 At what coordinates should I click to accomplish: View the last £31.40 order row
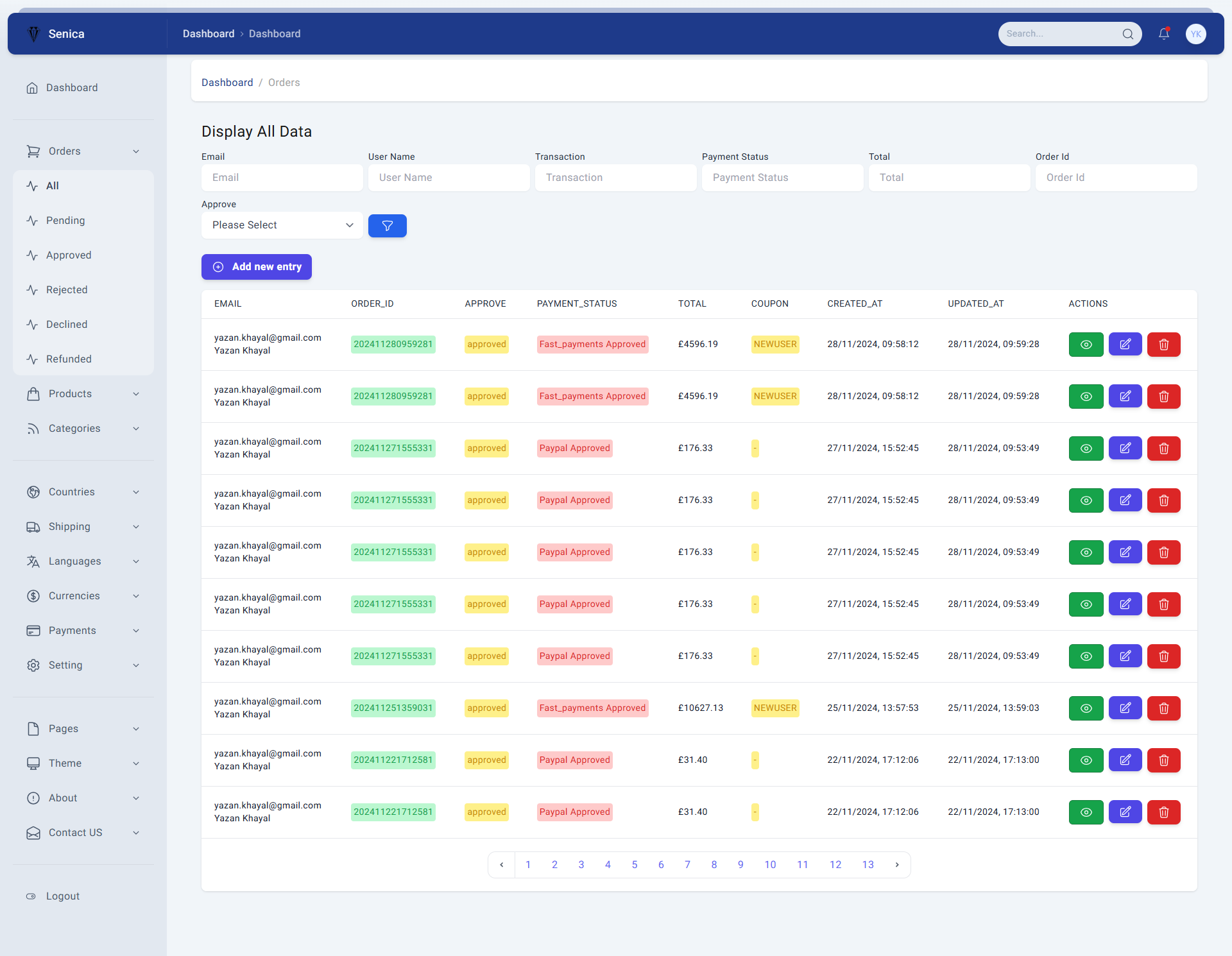[1086, 812]
